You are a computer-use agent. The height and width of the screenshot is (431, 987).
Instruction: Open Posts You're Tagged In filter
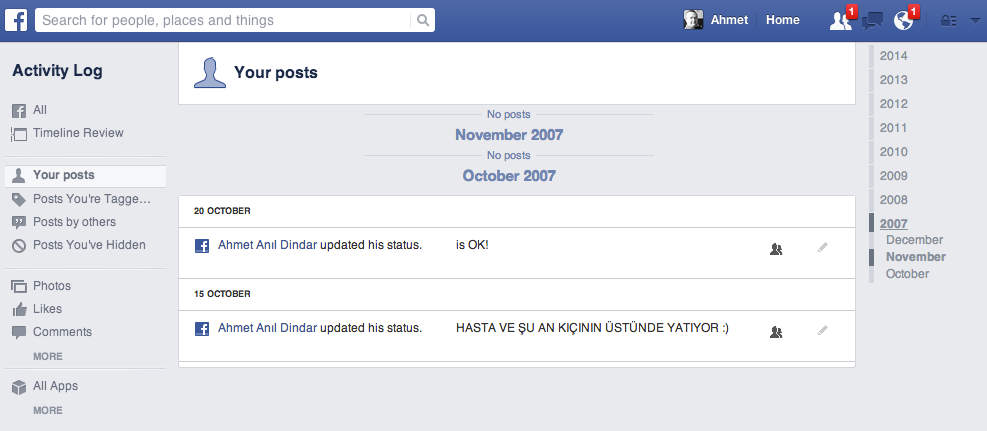click(x=92, y=199)
